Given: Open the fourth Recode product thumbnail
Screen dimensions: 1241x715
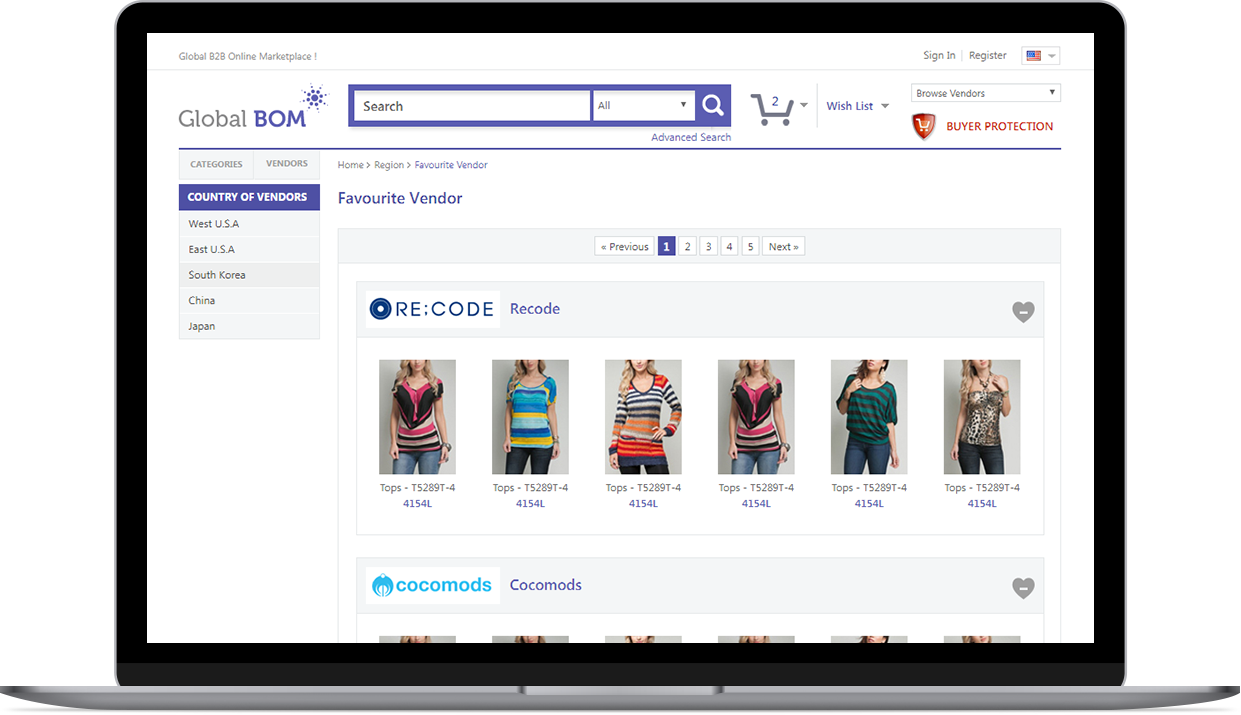Looking at the screenshot, I should click(756, 417).
